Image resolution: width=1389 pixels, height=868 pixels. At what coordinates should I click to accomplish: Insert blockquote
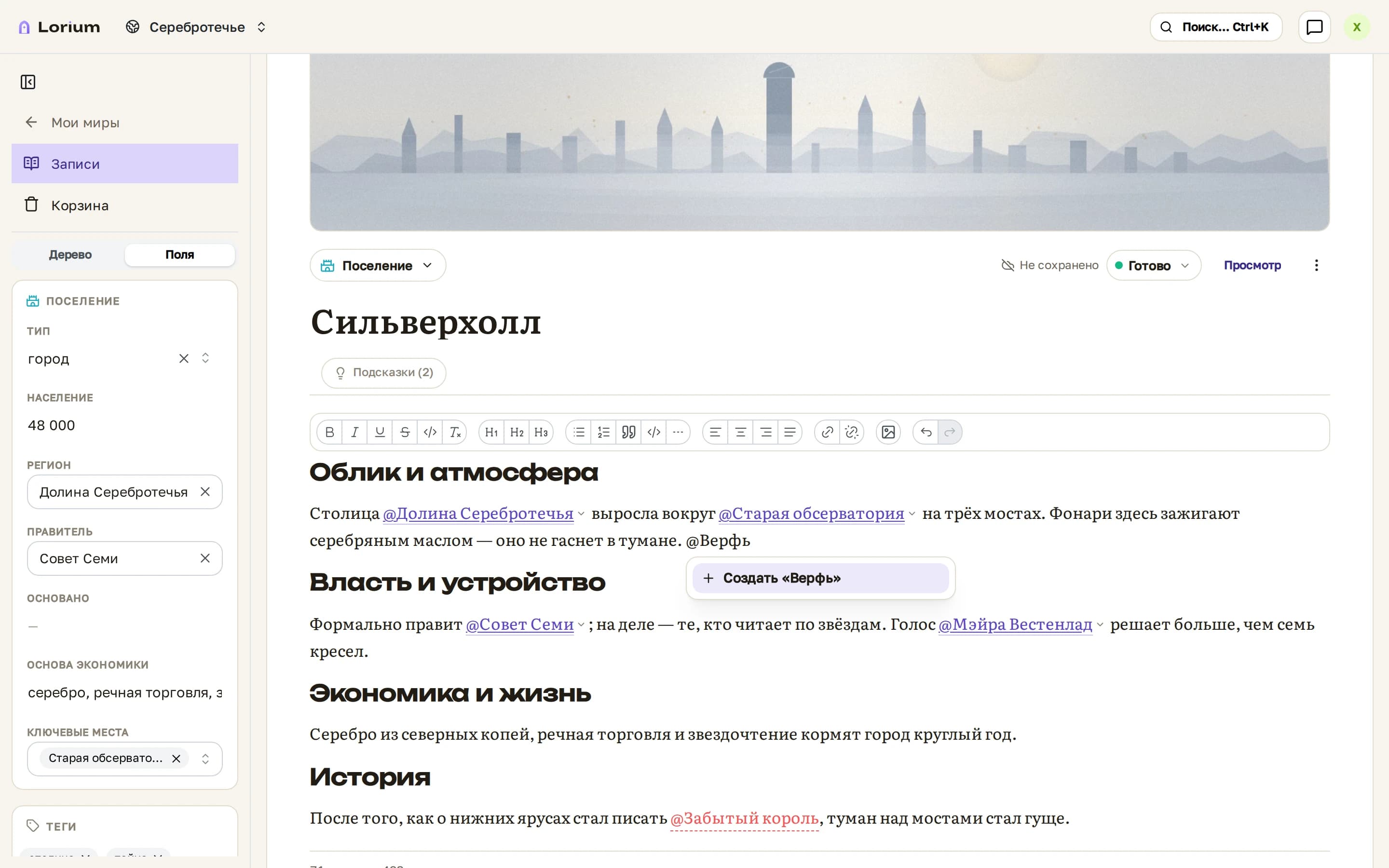pyautogui.click(x=628, y=432)
